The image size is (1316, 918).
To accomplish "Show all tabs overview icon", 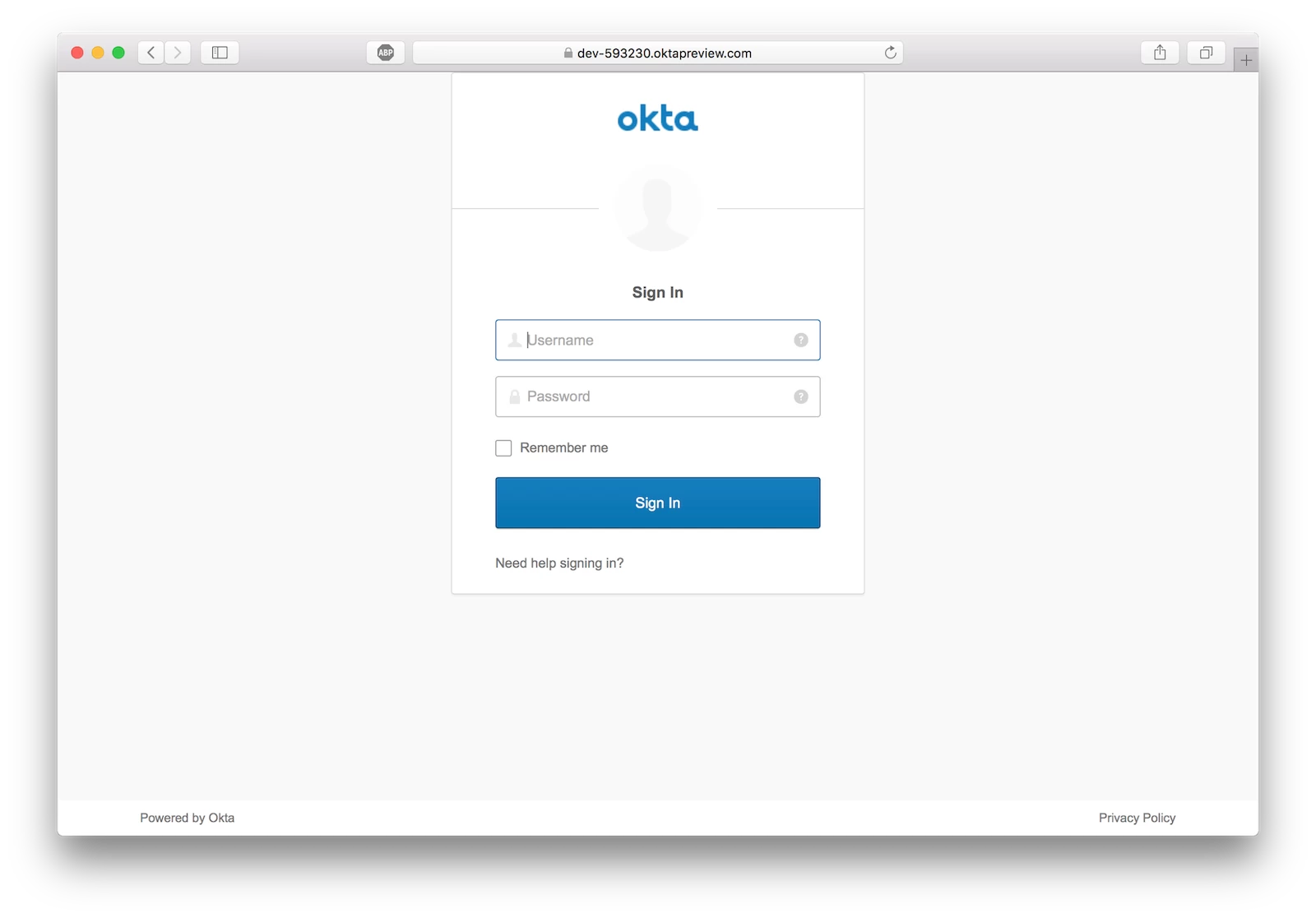I will [x=1206, y=53].
